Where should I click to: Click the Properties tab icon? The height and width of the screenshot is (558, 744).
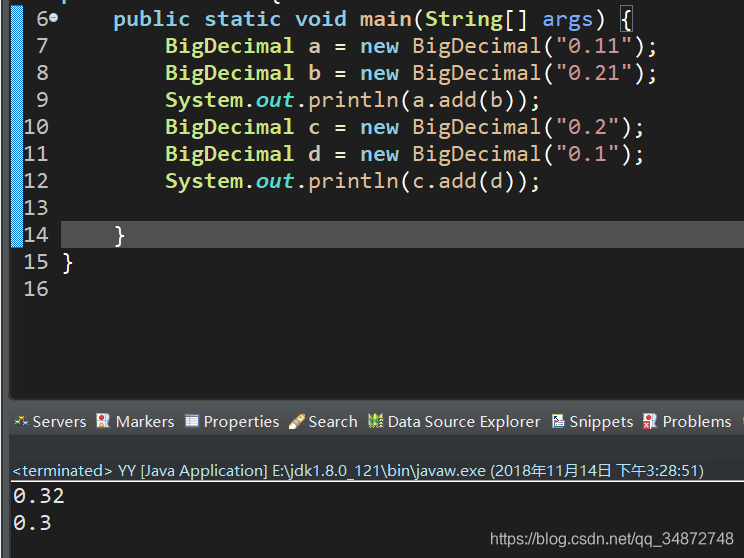point(192,421)
